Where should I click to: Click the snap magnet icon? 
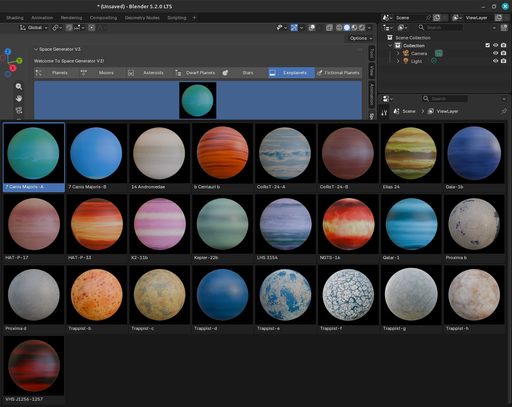pos(69,28)
